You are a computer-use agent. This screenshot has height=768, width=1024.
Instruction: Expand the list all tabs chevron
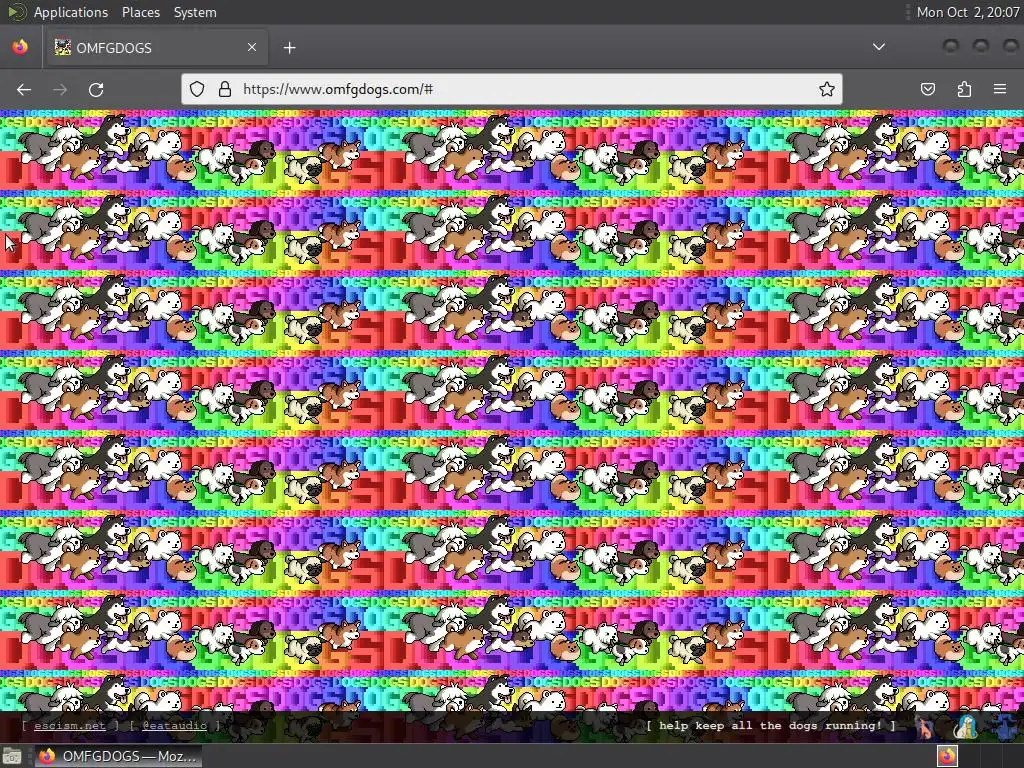coord(879,47)
